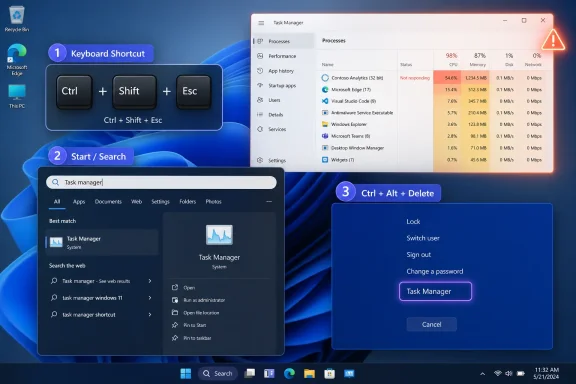Open the volume icon in system tray

509,373
